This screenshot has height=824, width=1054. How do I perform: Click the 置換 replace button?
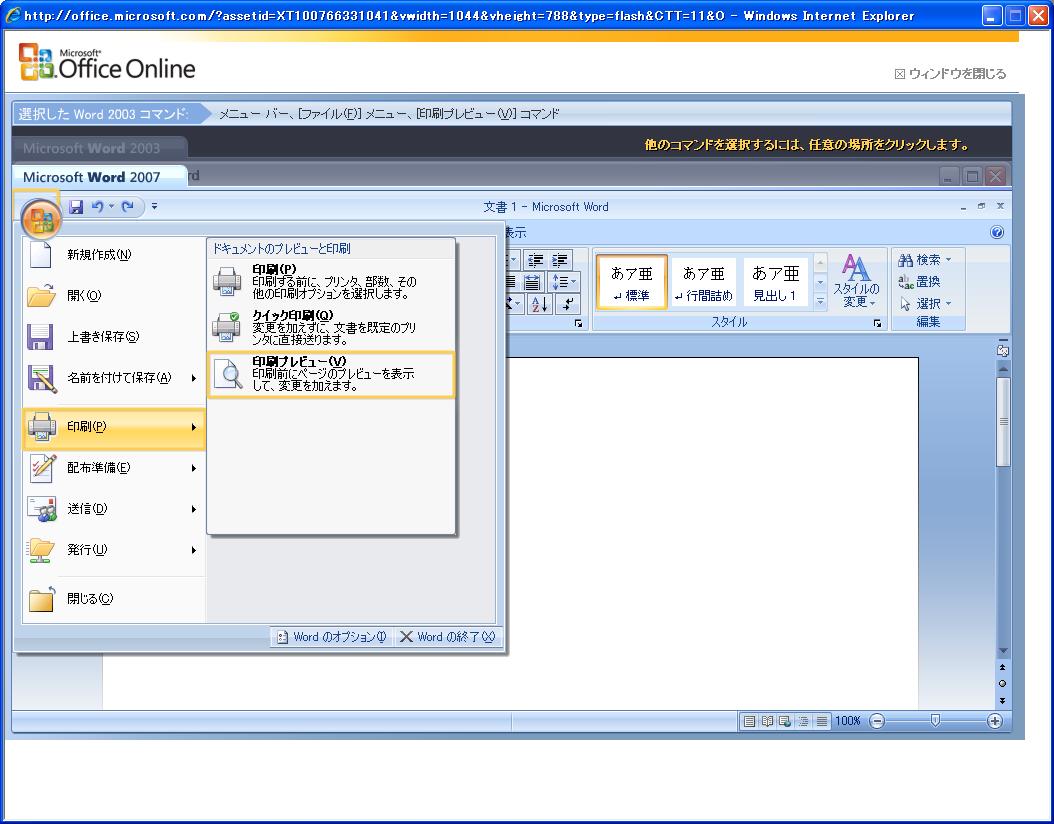tap(920, 282)
